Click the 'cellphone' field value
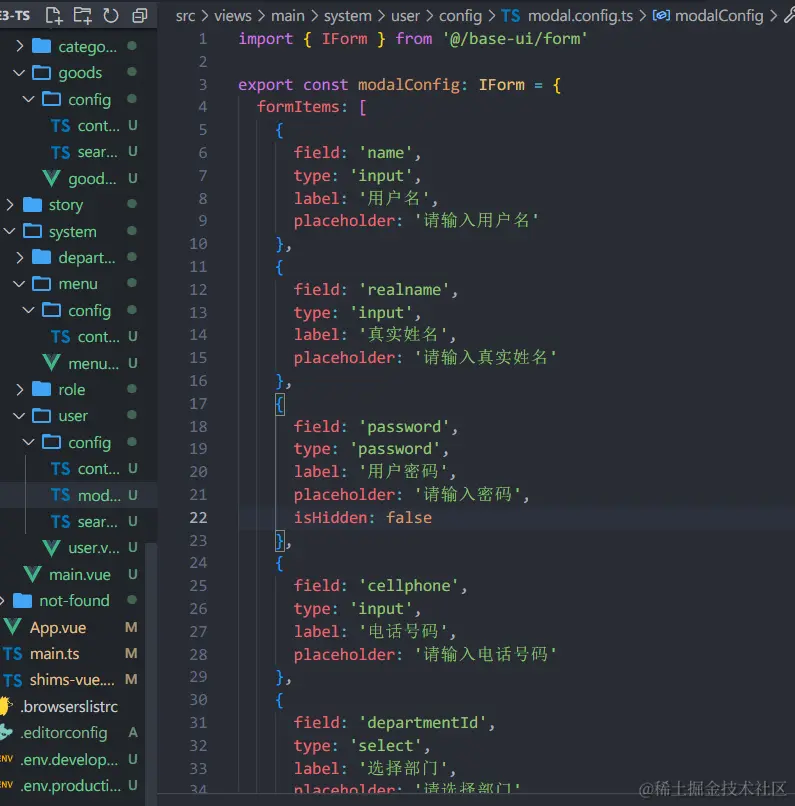The height and width of the screenshot is (806, 795). pyautogui.click(x=409, y=585)
